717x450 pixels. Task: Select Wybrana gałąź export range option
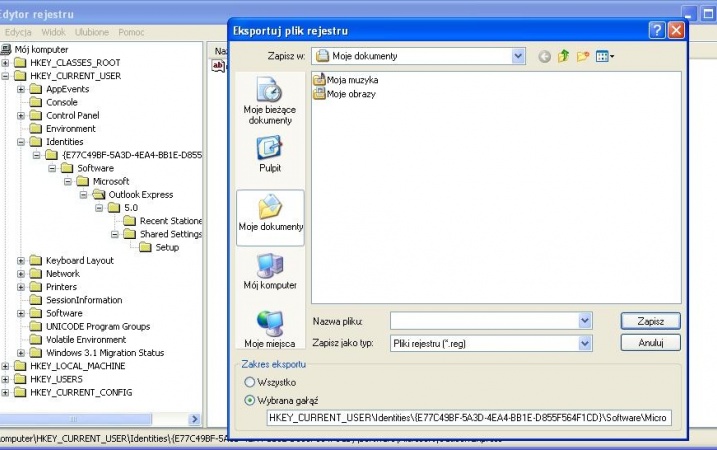(249, 400)
